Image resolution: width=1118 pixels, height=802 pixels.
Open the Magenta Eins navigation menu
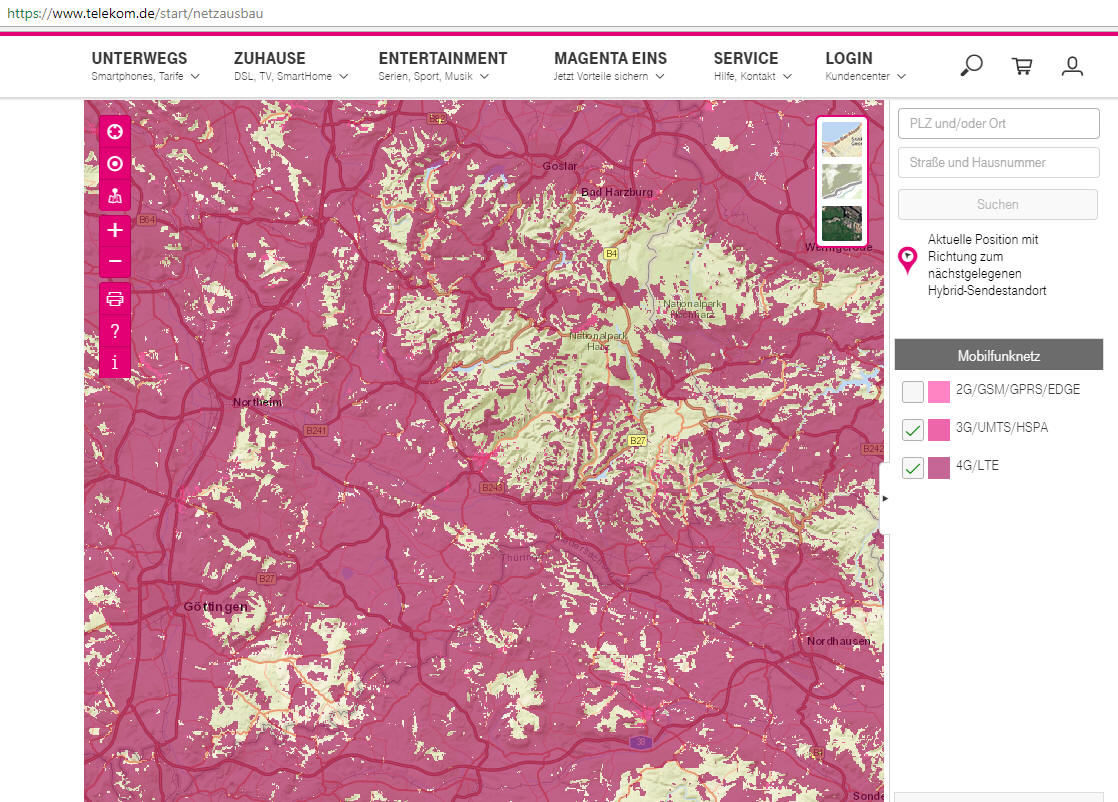tap(610, 58)
